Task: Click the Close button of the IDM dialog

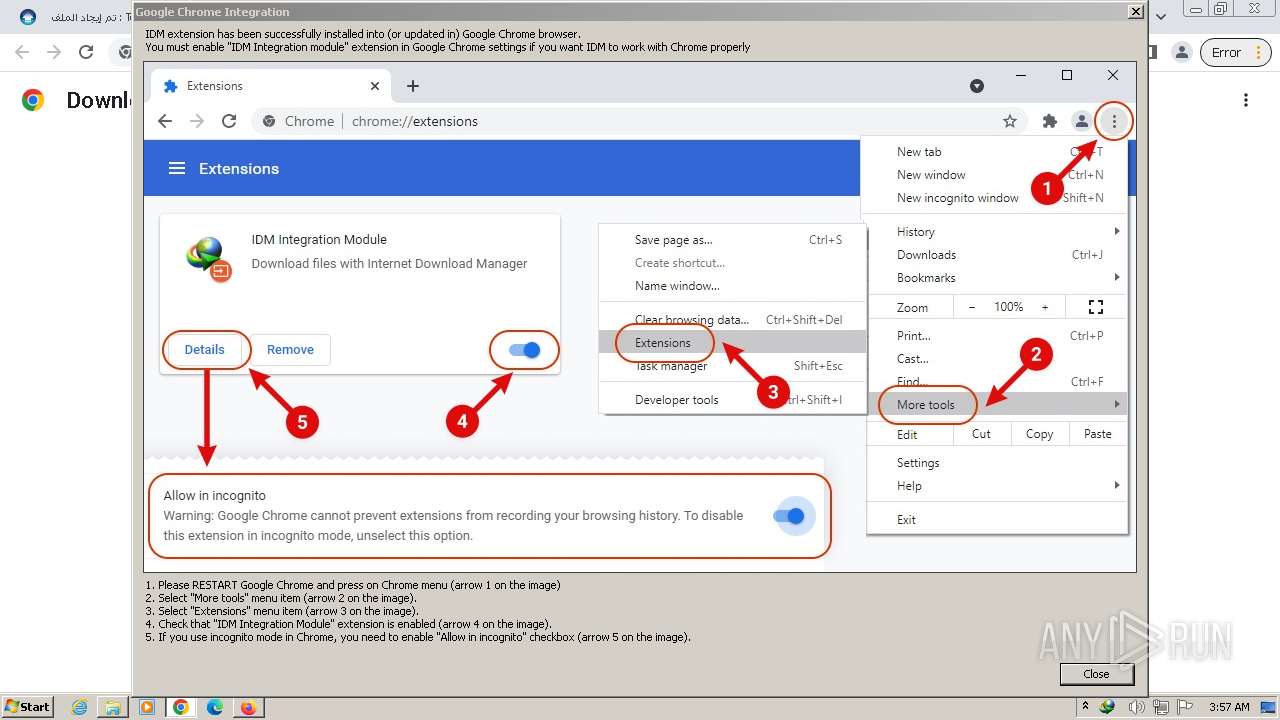Action: (x=1096, y=674)
